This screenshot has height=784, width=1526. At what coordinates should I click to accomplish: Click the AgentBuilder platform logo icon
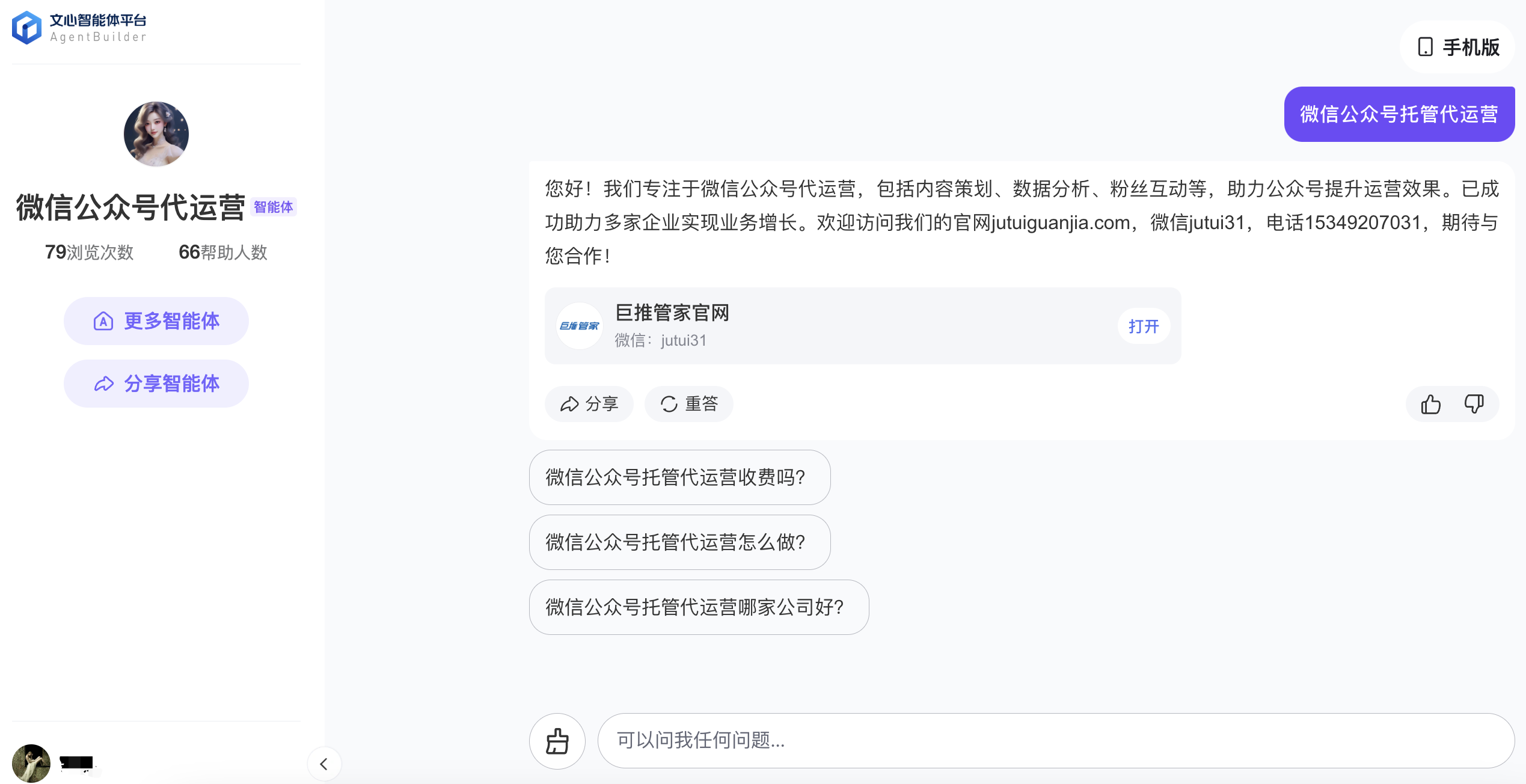tap(25, 26)
